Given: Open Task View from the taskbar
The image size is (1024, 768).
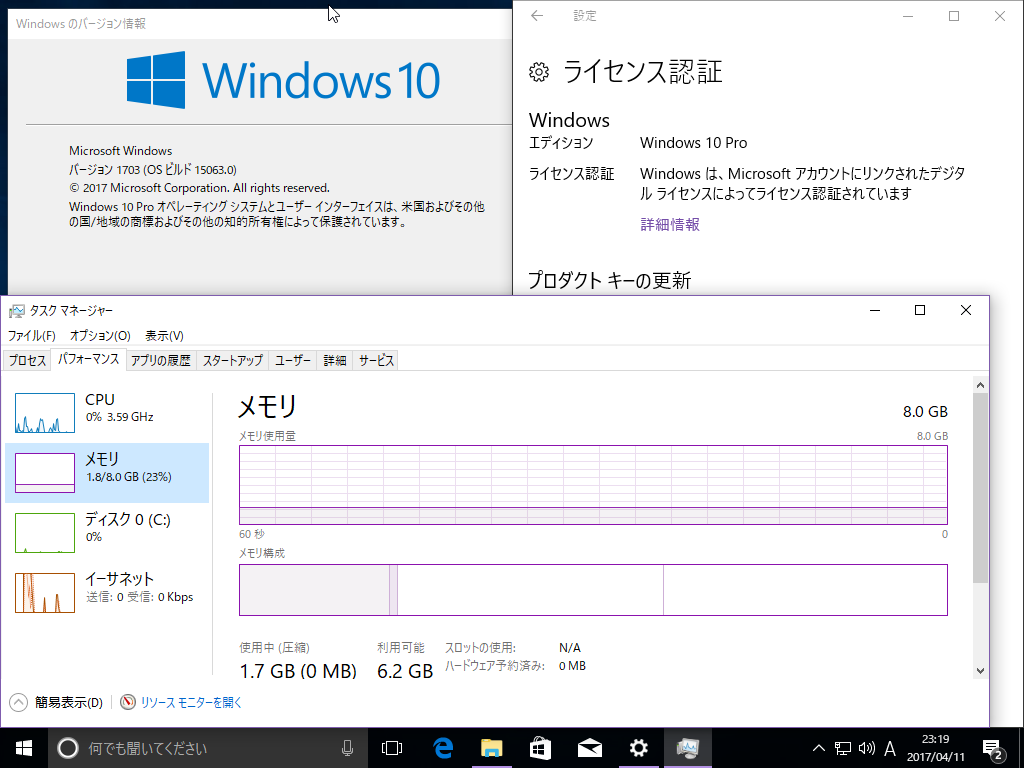Looking at the screenshot, I should click(391, 747).
